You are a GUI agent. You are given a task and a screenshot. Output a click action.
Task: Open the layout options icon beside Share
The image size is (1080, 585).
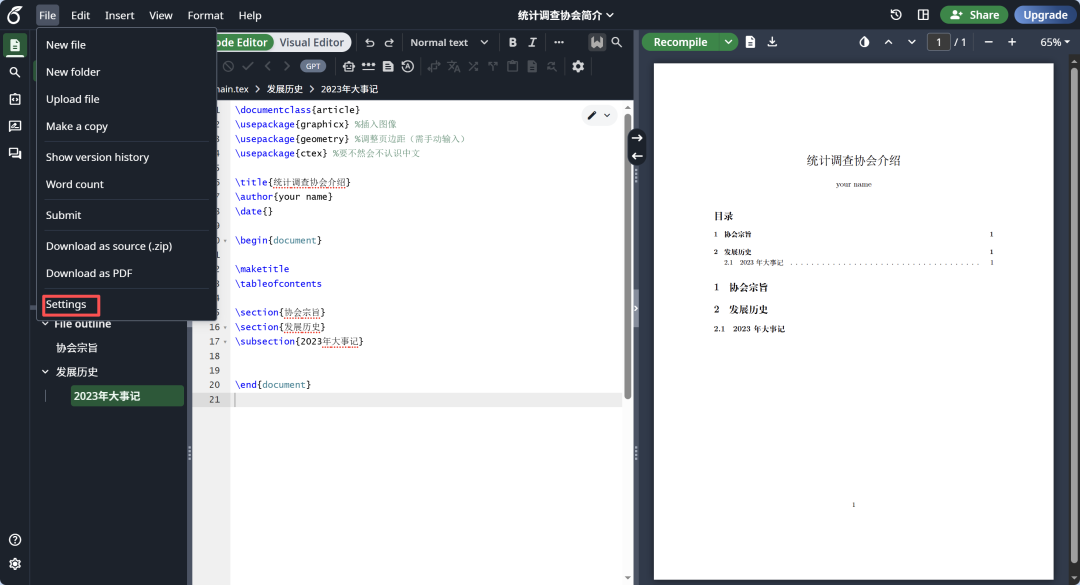(x=923, y=15)
